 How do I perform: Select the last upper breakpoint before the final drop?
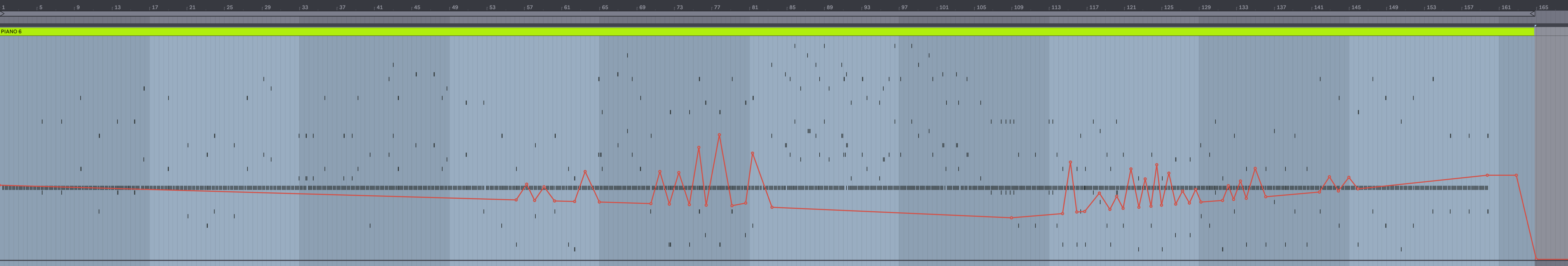click(1516, 175)
